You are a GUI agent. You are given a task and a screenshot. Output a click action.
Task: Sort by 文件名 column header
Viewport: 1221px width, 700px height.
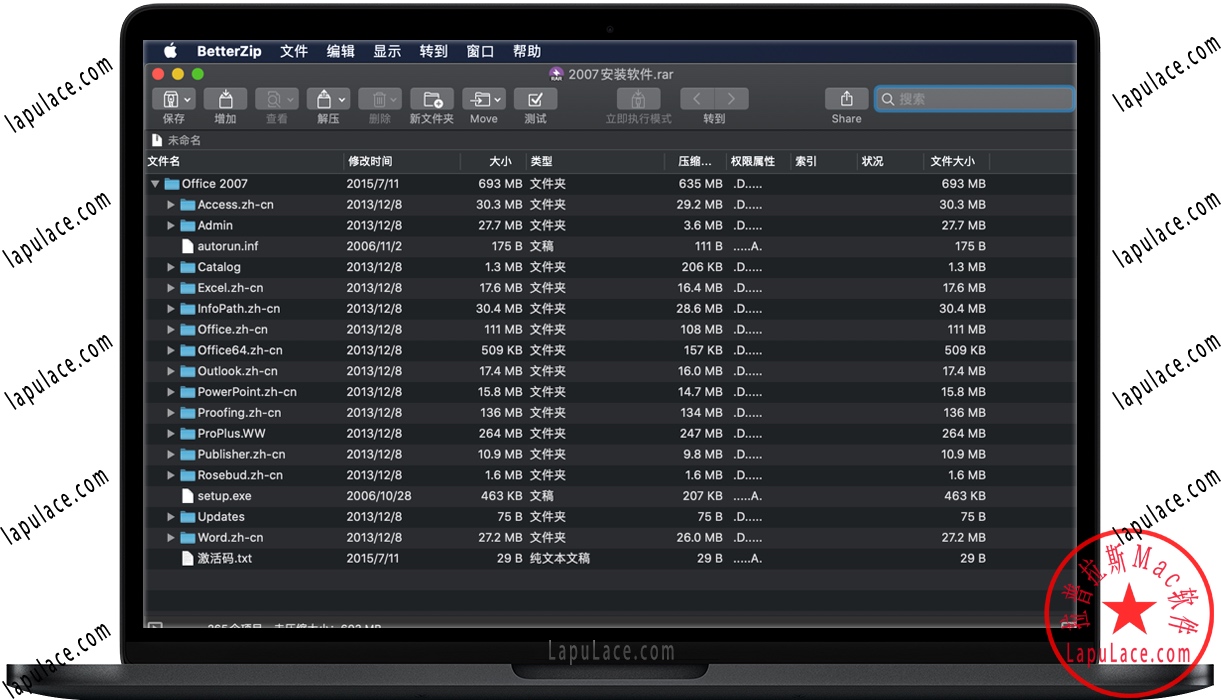tap(244, 161)
